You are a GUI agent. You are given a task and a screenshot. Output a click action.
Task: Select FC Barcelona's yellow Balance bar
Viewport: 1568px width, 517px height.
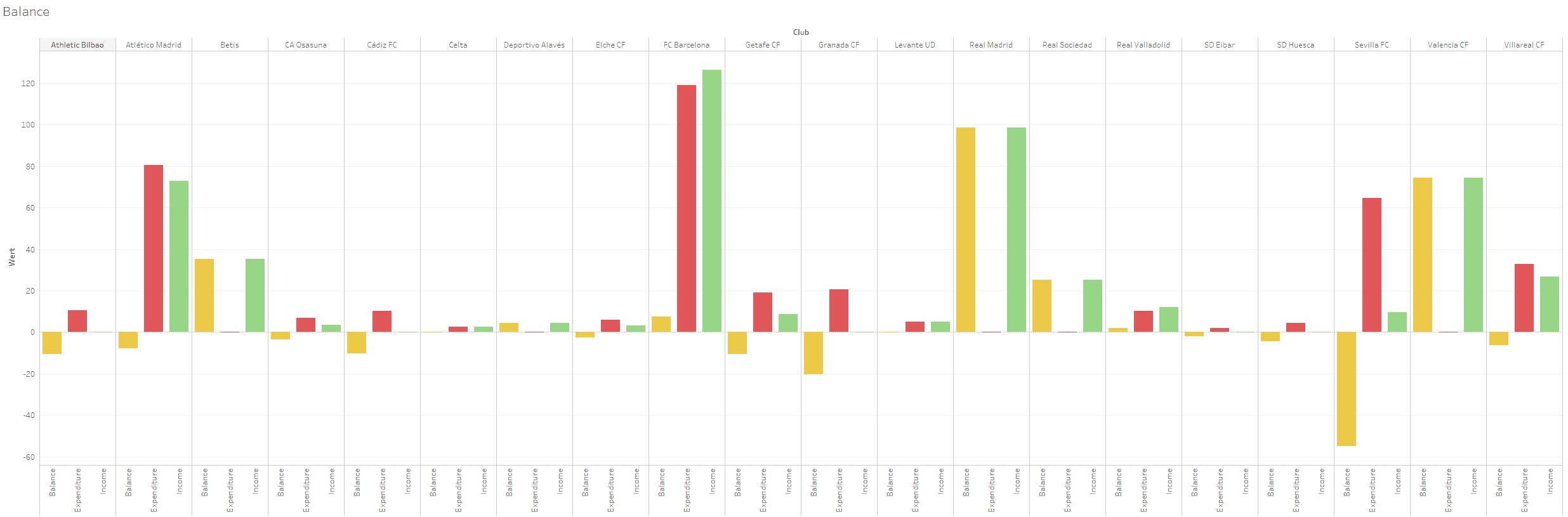coord(661,324)
